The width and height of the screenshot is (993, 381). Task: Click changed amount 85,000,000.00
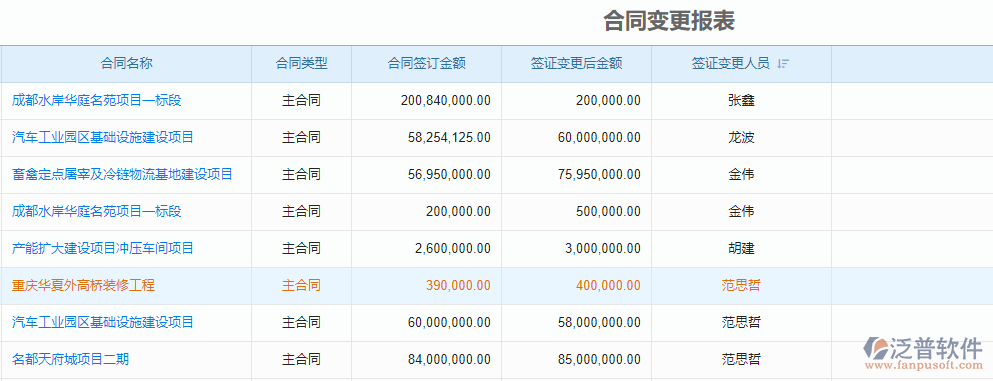(x=599, y=359)
